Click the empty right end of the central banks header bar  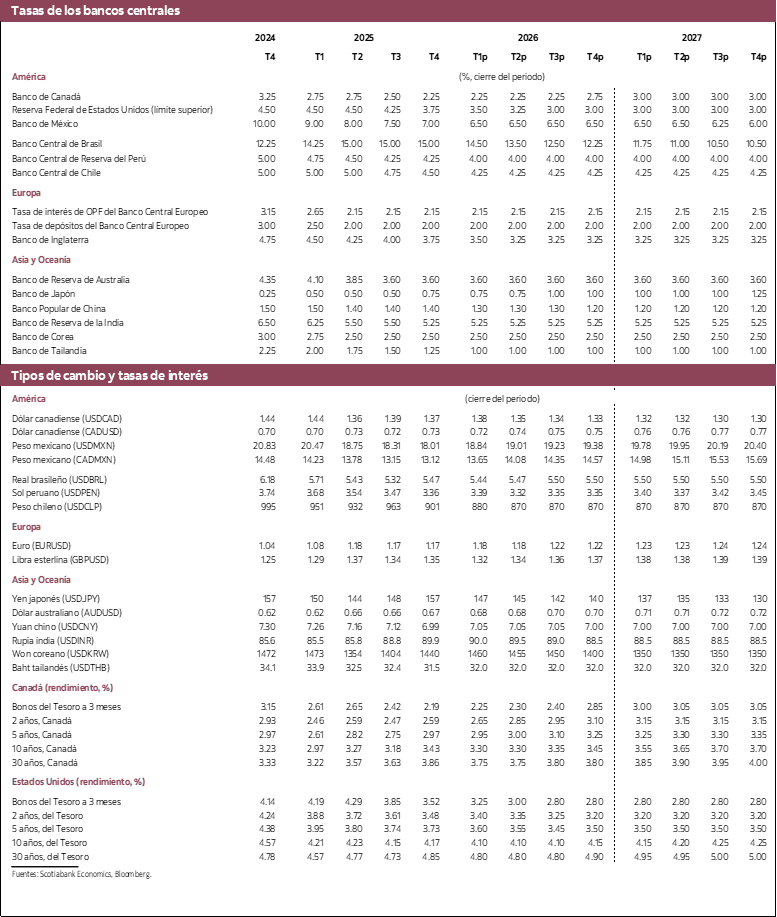click(700, 11)
